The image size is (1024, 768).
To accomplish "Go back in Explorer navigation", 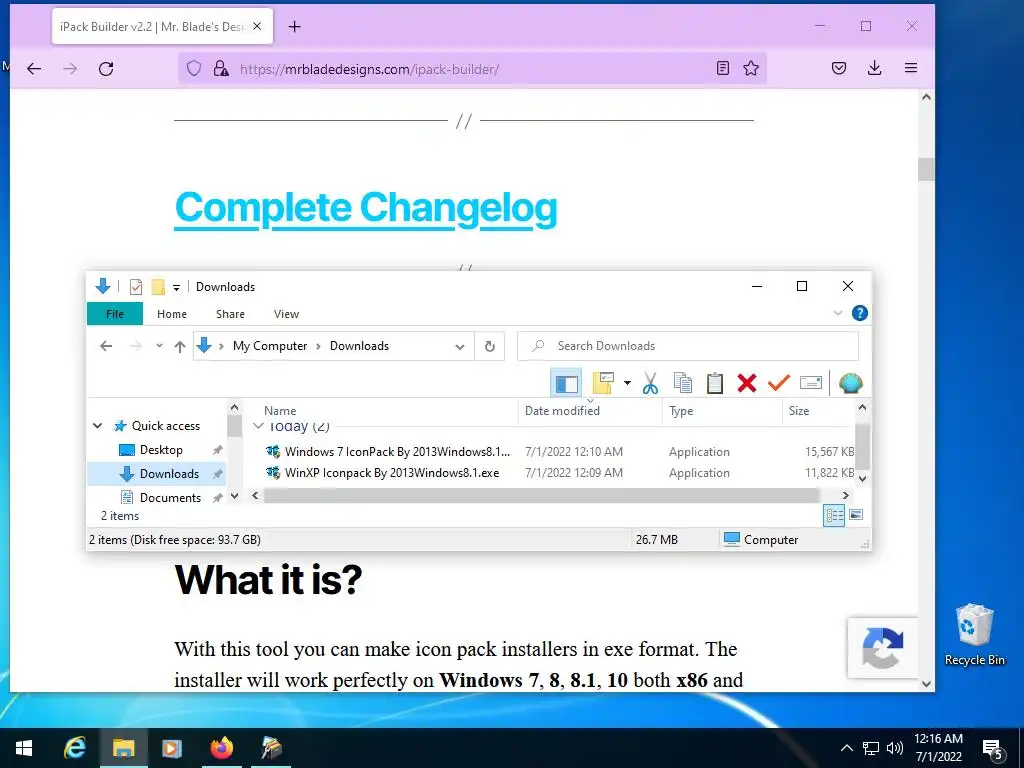I will click(106, 346).
